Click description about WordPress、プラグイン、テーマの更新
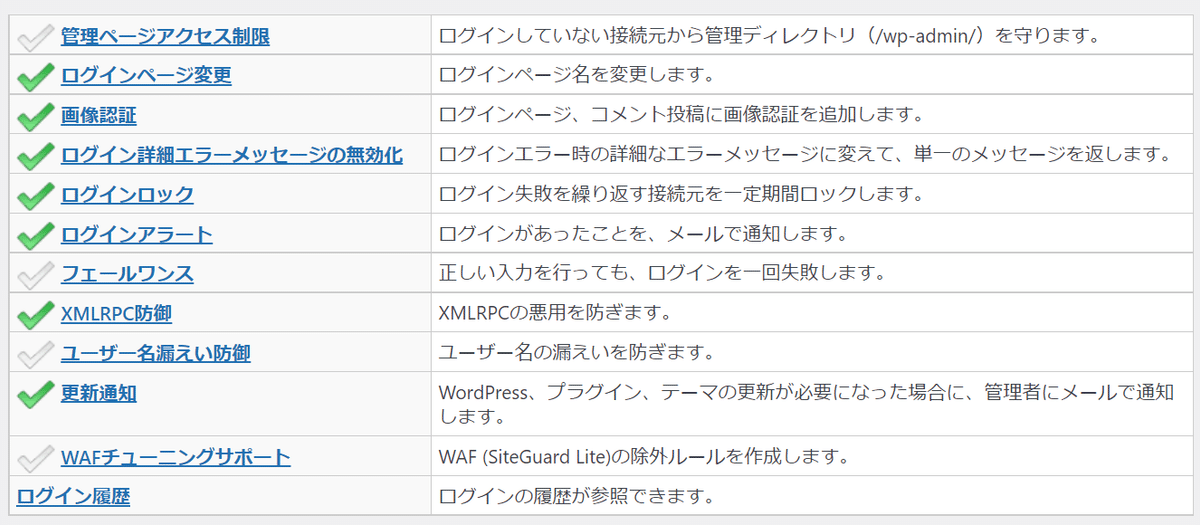The height and width of the screenshot is (525, 1200). point(806,403)
